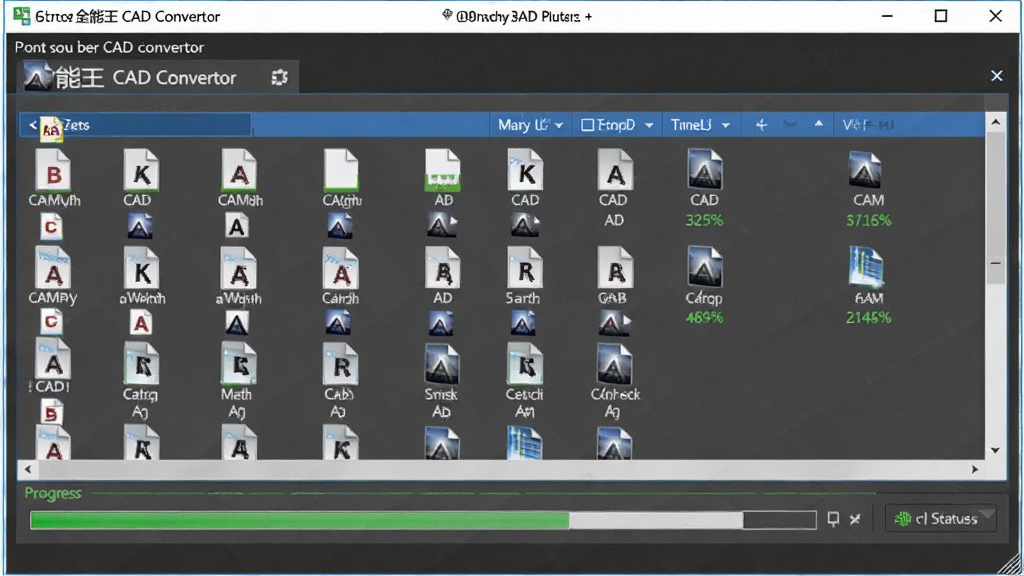Toggle the FtnpD checkbox in toolbar
1024x576 pixels.
coord(587,125)
